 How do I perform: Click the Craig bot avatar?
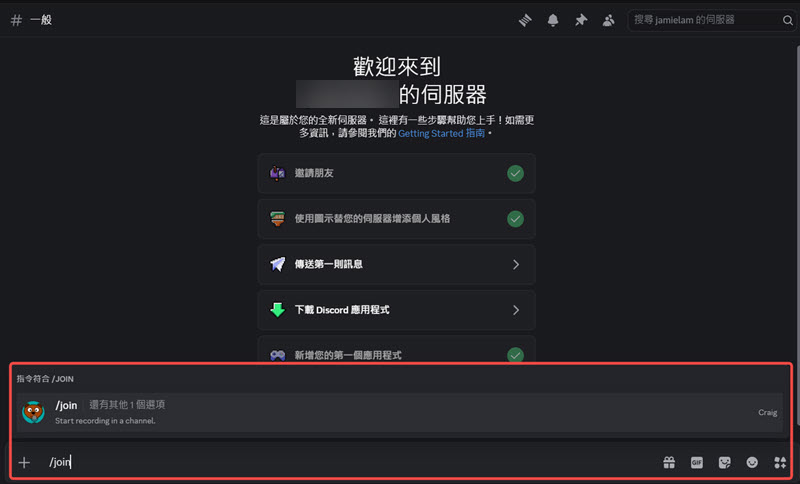34,412
